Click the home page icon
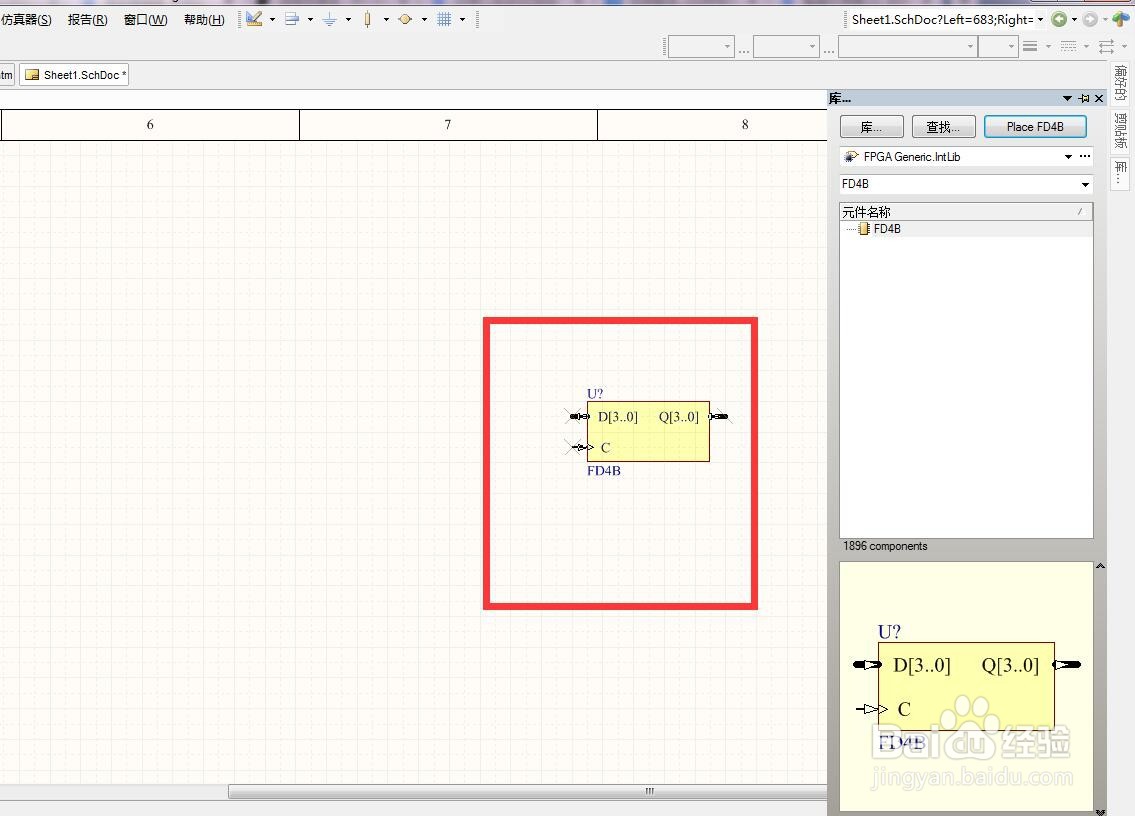The height and width of the screenshot is (816, 1135). 1121,20
